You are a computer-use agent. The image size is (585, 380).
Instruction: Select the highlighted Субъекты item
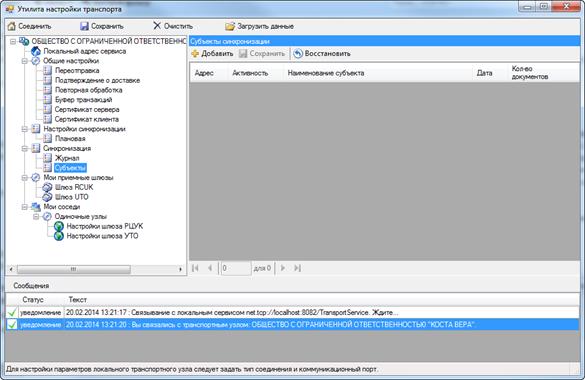[x=70, y=168]
